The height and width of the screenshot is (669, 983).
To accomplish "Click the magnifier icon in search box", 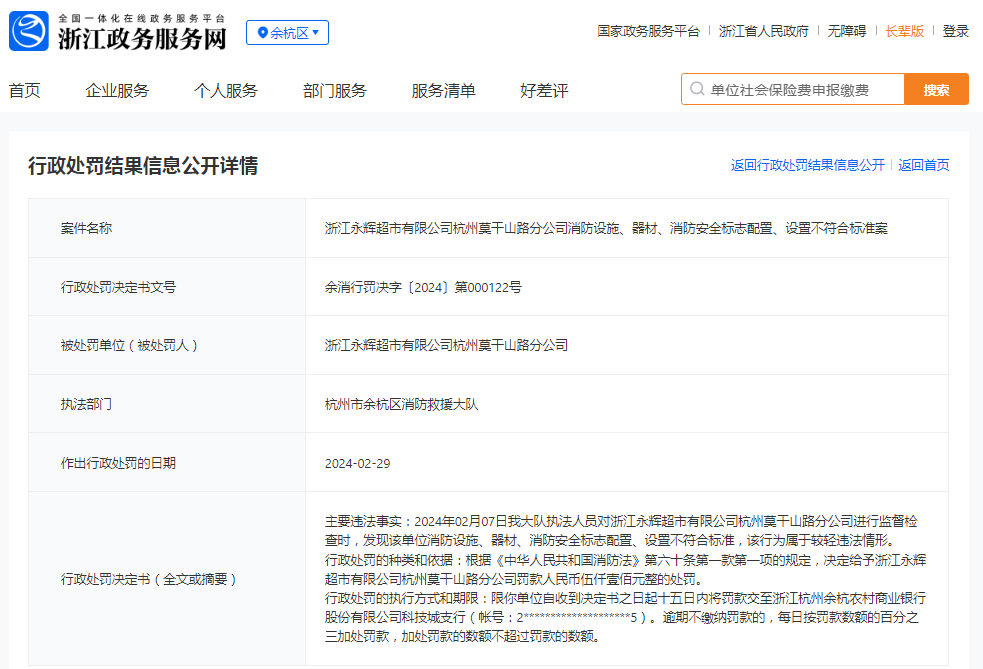I will 697,89.
